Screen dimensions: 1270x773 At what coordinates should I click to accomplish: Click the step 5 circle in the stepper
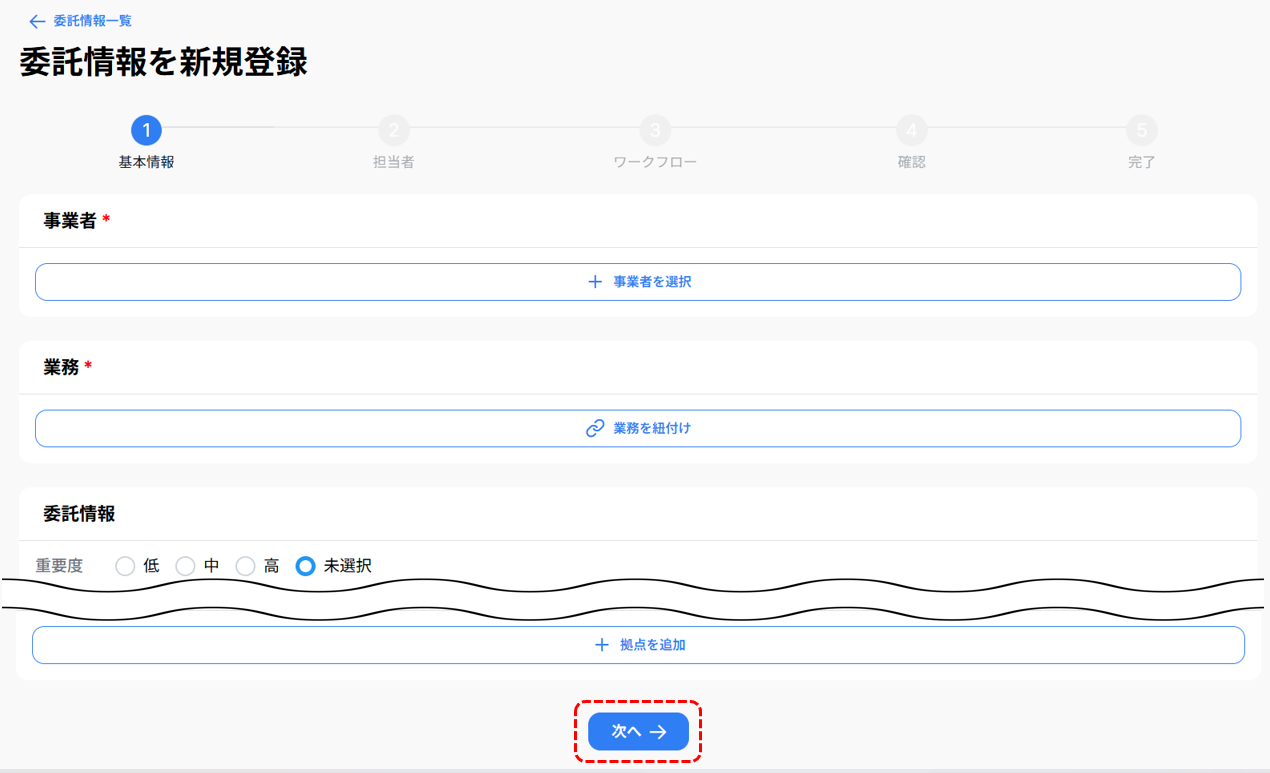[x=1141, y=130]
